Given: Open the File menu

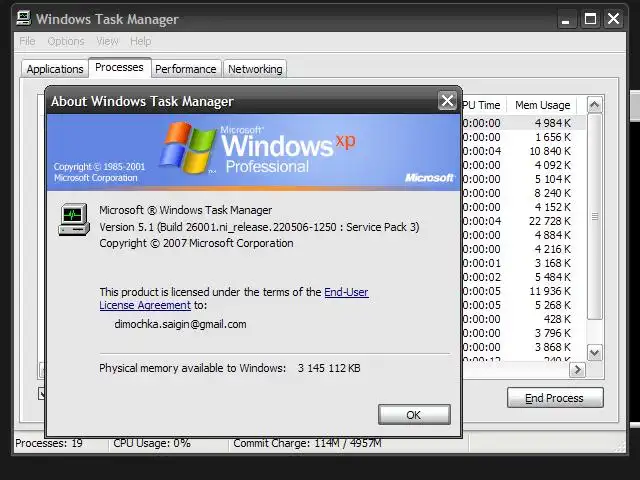Looking at the screenshot, I should pos(27,41).
